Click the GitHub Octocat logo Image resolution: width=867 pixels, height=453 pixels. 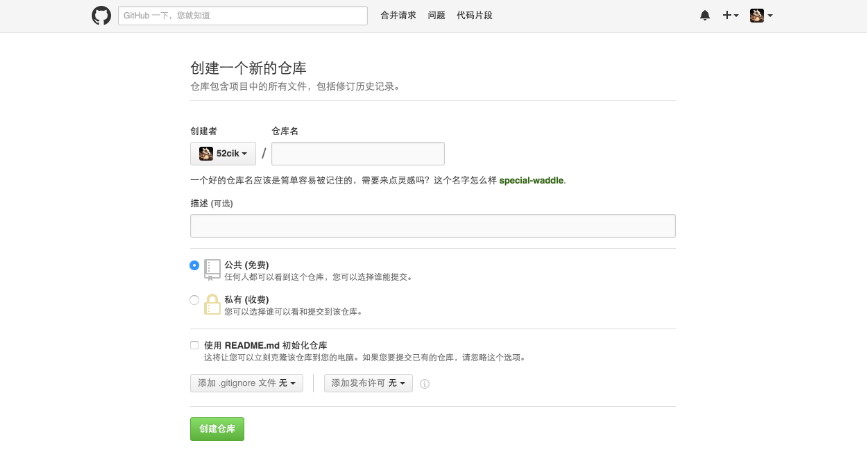(101, 16)
